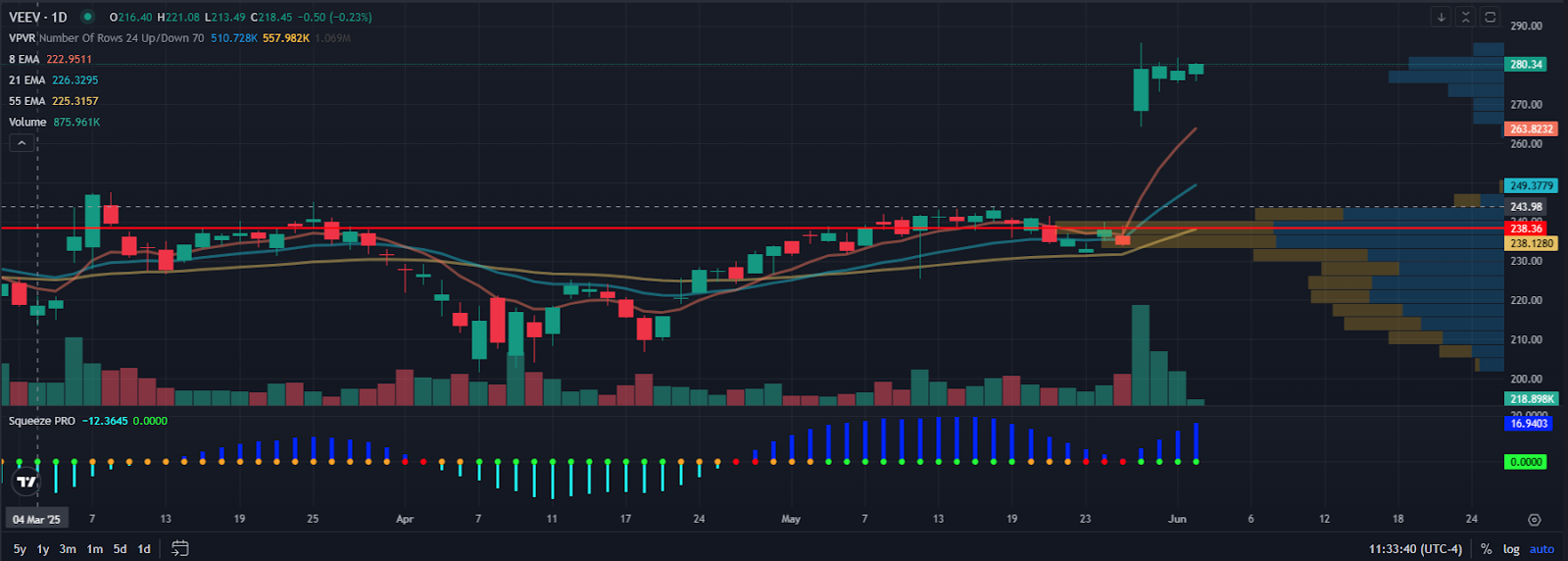The width and height of the screenshot is (1568, 561).
Task: Click the price change -0.50 (-0.23%)
Action: point(333,17)
